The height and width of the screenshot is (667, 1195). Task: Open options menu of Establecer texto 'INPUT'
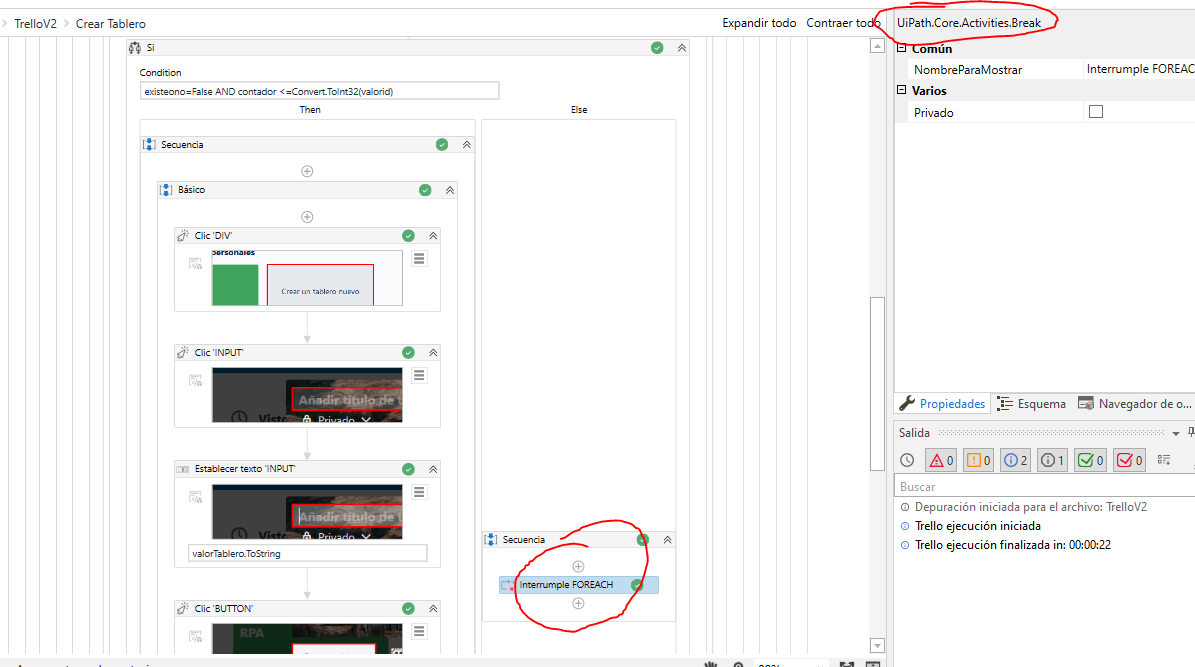click(x=419, y=492)
